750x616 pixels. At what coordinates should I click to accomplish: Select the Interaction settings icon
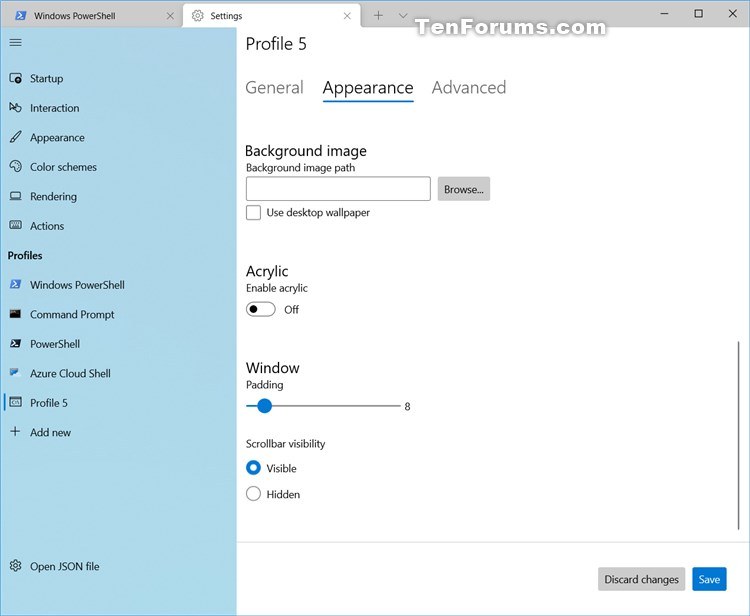[15, 107]
